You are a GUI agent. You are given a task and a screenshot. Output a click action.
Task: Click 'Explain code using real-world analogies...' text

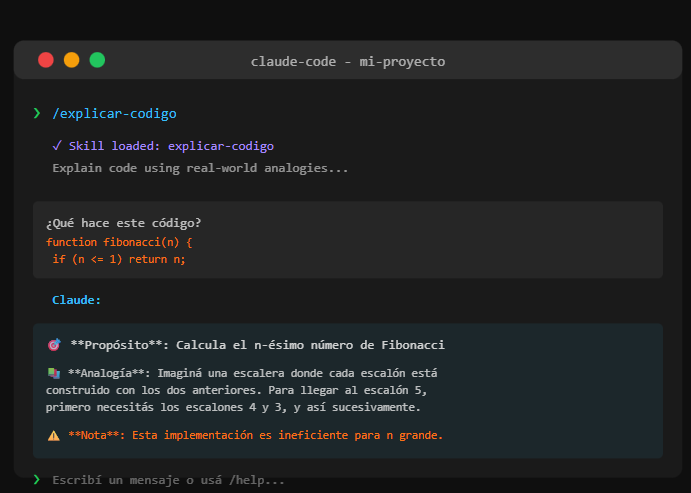pyautogui.click(x=200, y=168)
